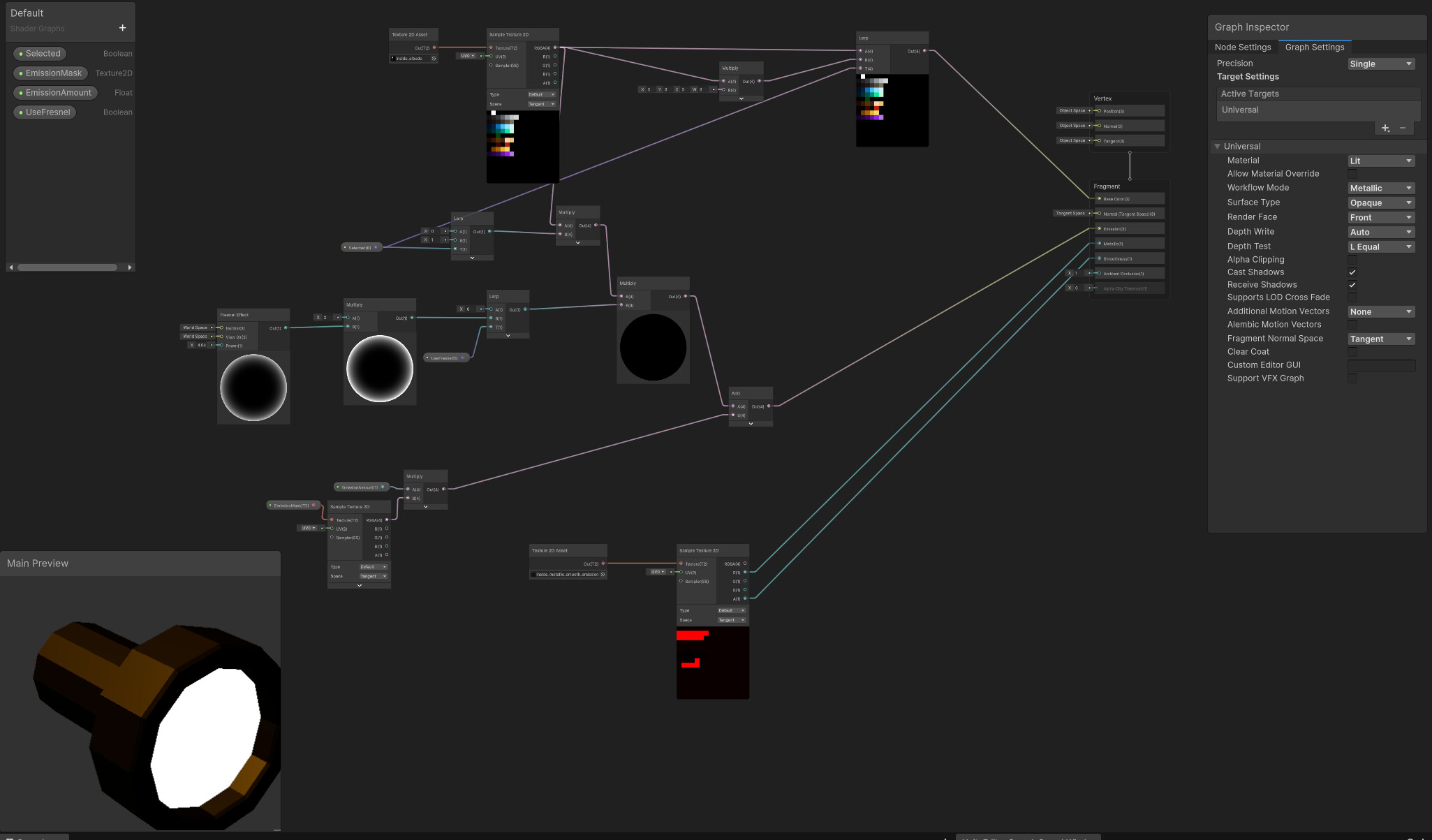
Task: Select the EmissionAmount property pill
Action: 55,92
